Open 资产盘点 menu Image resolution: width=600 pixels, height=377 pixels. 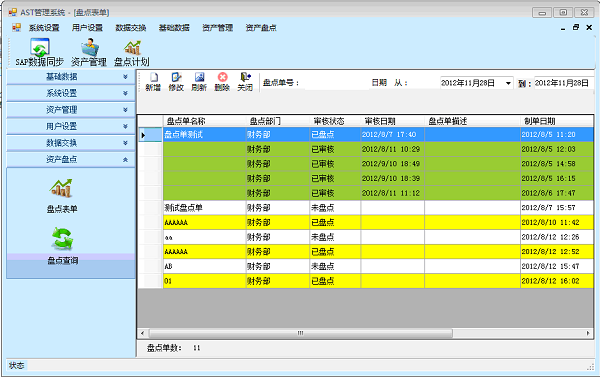[261, 28]
